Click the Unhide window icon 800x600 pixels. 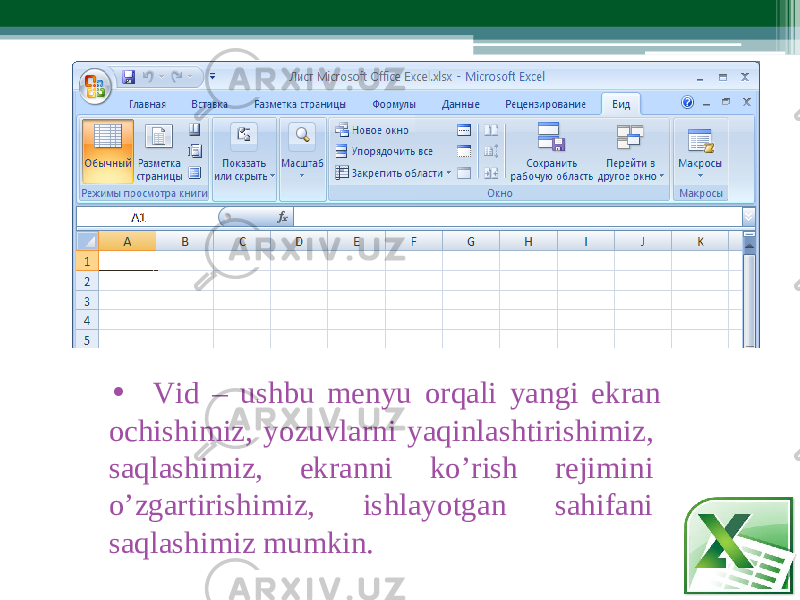click(x=464, y=173)
